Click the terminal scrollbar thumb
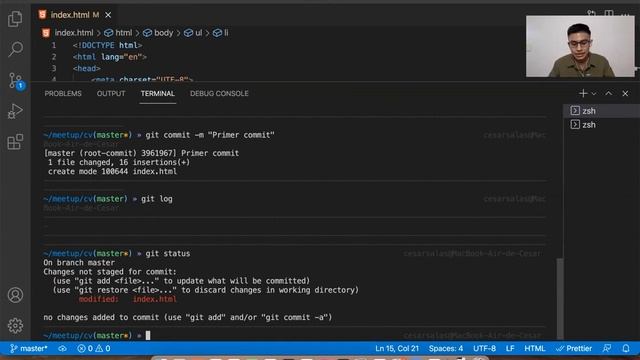Screen dimensions: 640x360 pos(560,299)
